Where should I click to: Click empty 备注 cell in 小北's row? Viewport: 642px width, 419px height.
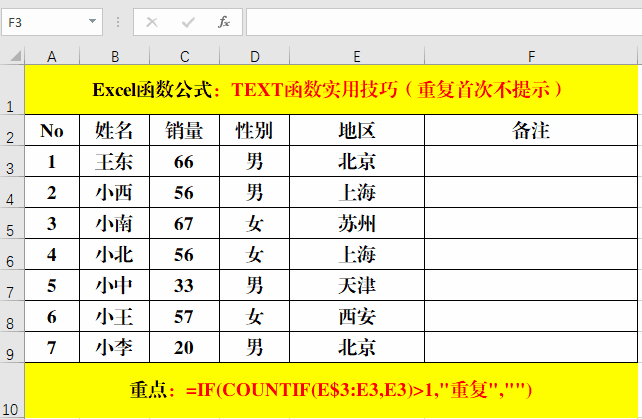pos(531,254)
